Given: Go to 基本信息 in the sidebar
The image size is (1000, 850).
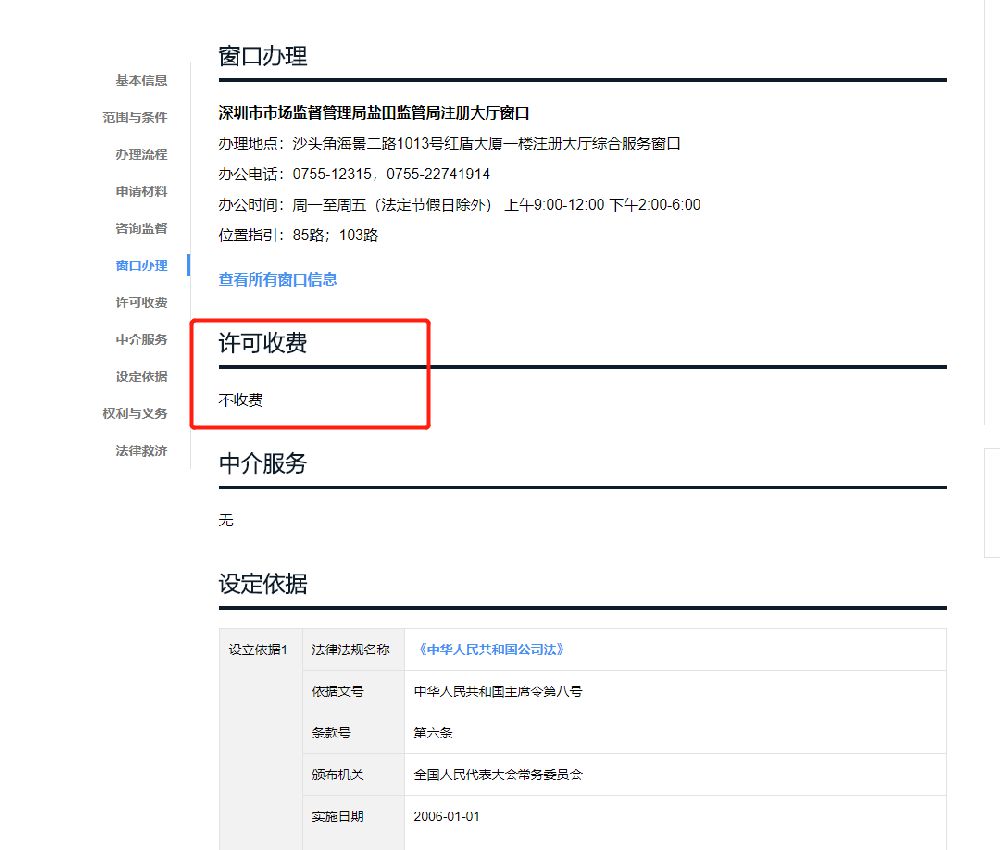Looking at the screenshot, I should 141,81.
